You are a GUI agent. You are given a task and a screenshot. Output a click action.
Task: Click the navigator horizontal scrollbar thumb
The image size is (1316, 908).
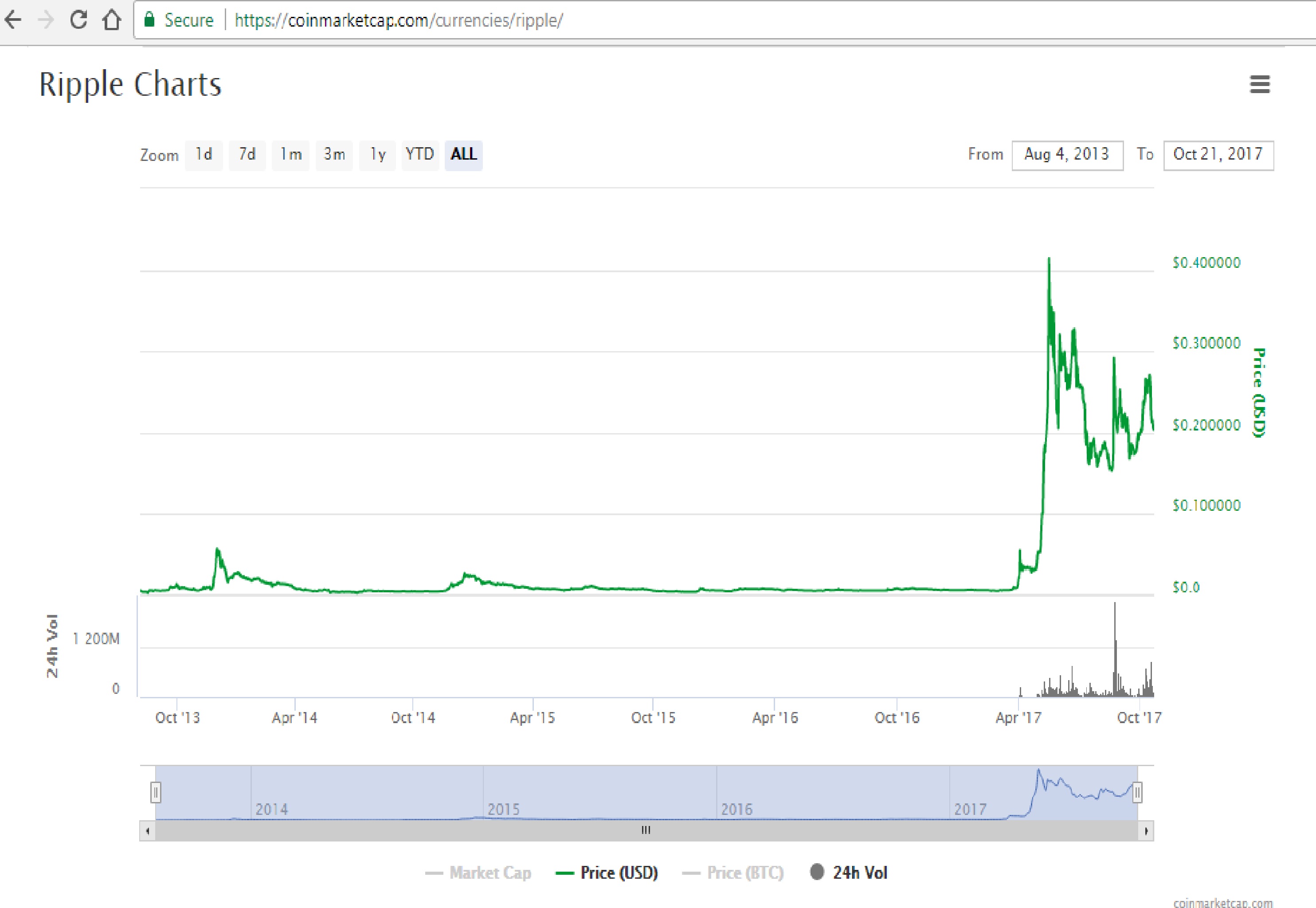point(646,831)
